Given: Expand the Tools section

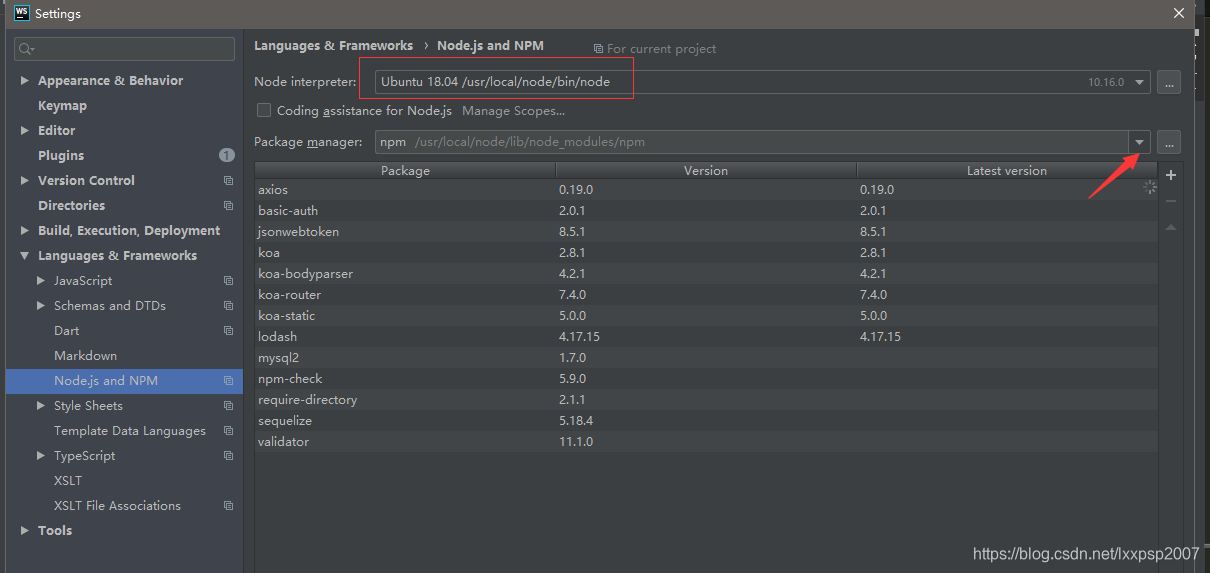Looking at the screenshot, I should click(24, 530).
